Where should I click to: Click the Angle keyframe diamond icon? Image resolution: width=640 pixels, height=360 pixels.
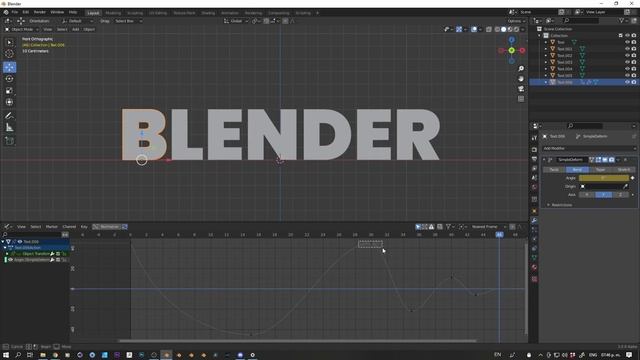point(633,178)
